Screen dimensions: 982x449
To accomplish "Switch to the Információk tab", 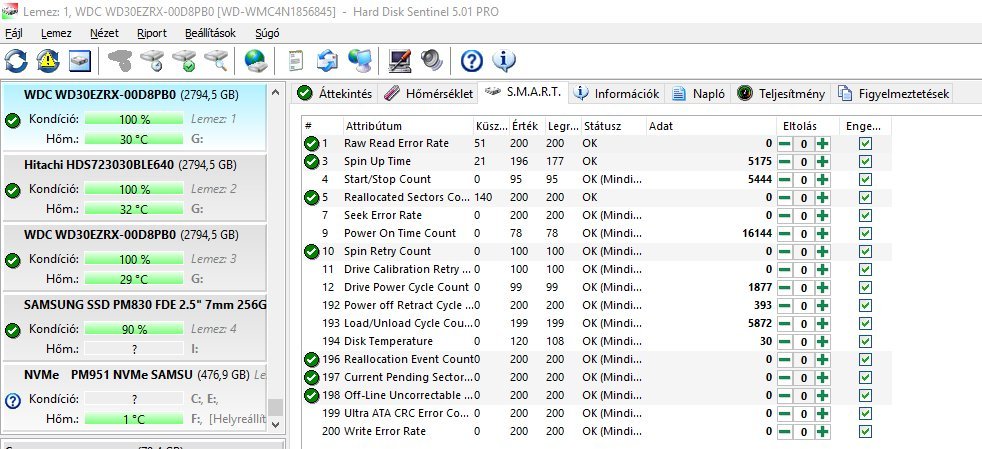I will coord(617,93).
